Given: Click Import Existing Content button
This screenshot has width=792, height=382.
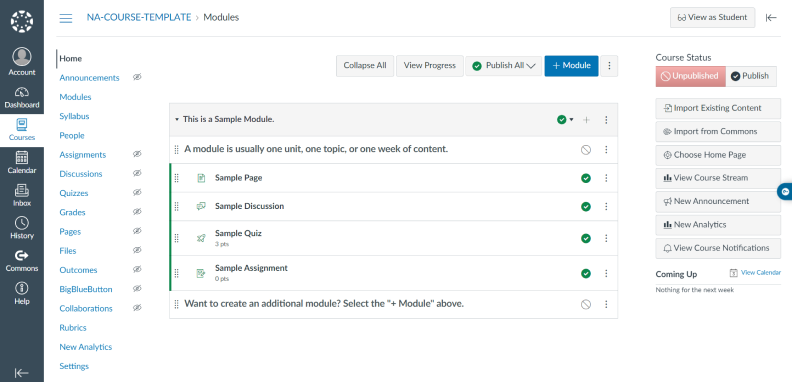Looking at the screenshot, I should pos(718,108).
